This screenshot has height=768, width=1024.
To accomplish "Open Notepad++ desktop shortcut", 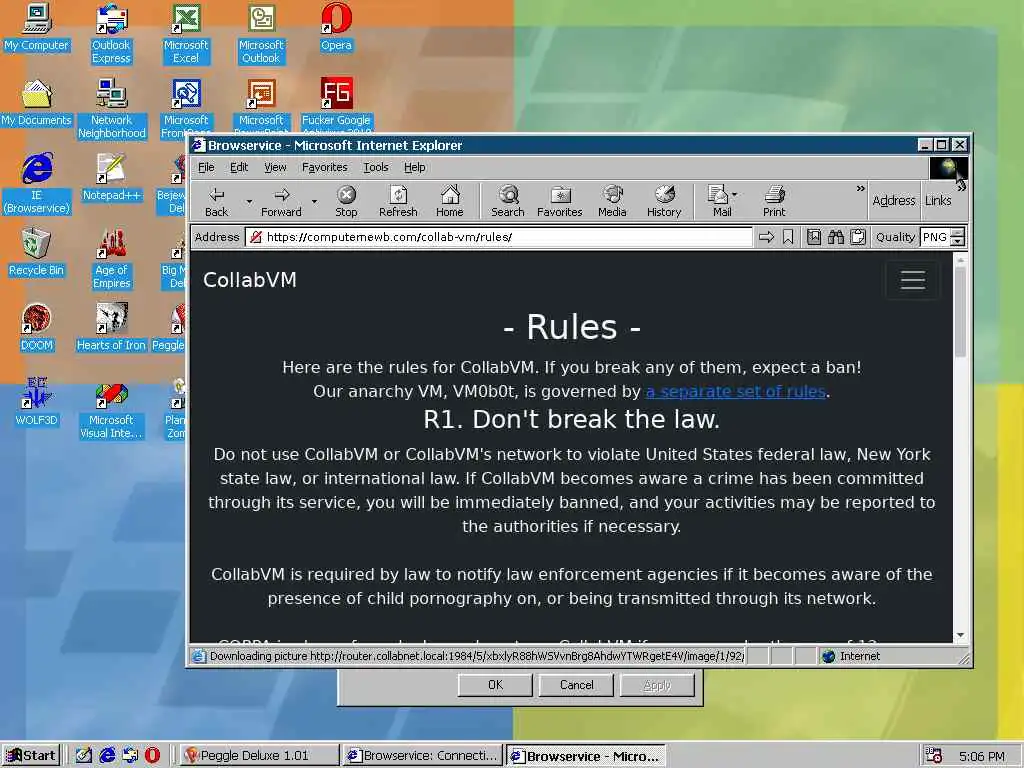I will 111,177.
